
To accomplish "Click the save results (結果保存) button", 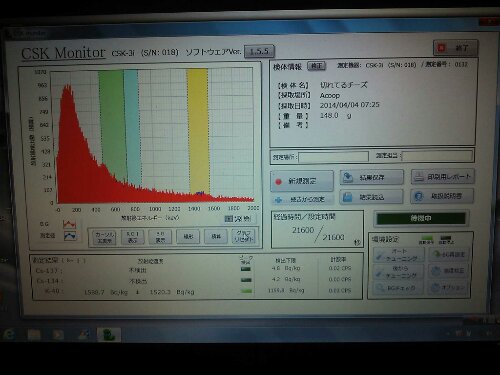I will coord(371,178).
